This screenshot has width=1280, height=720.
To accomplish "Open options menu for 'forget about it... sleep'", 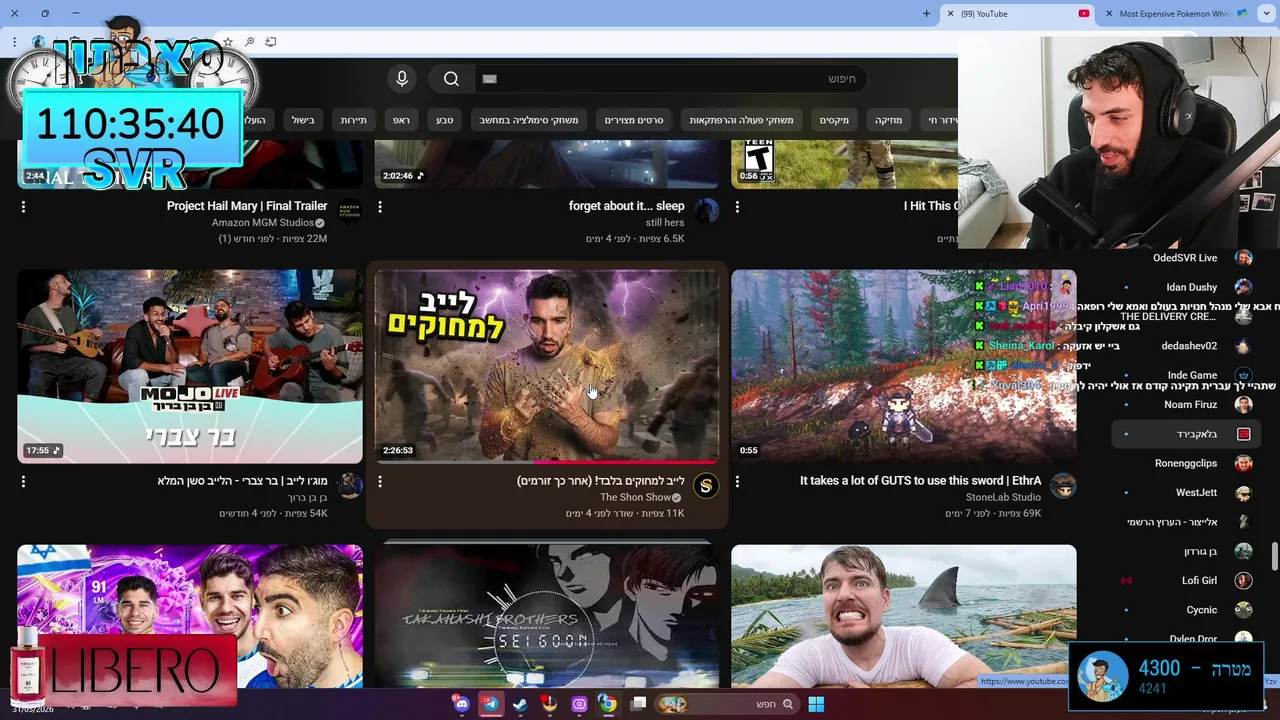I will (x=380, y=207).
